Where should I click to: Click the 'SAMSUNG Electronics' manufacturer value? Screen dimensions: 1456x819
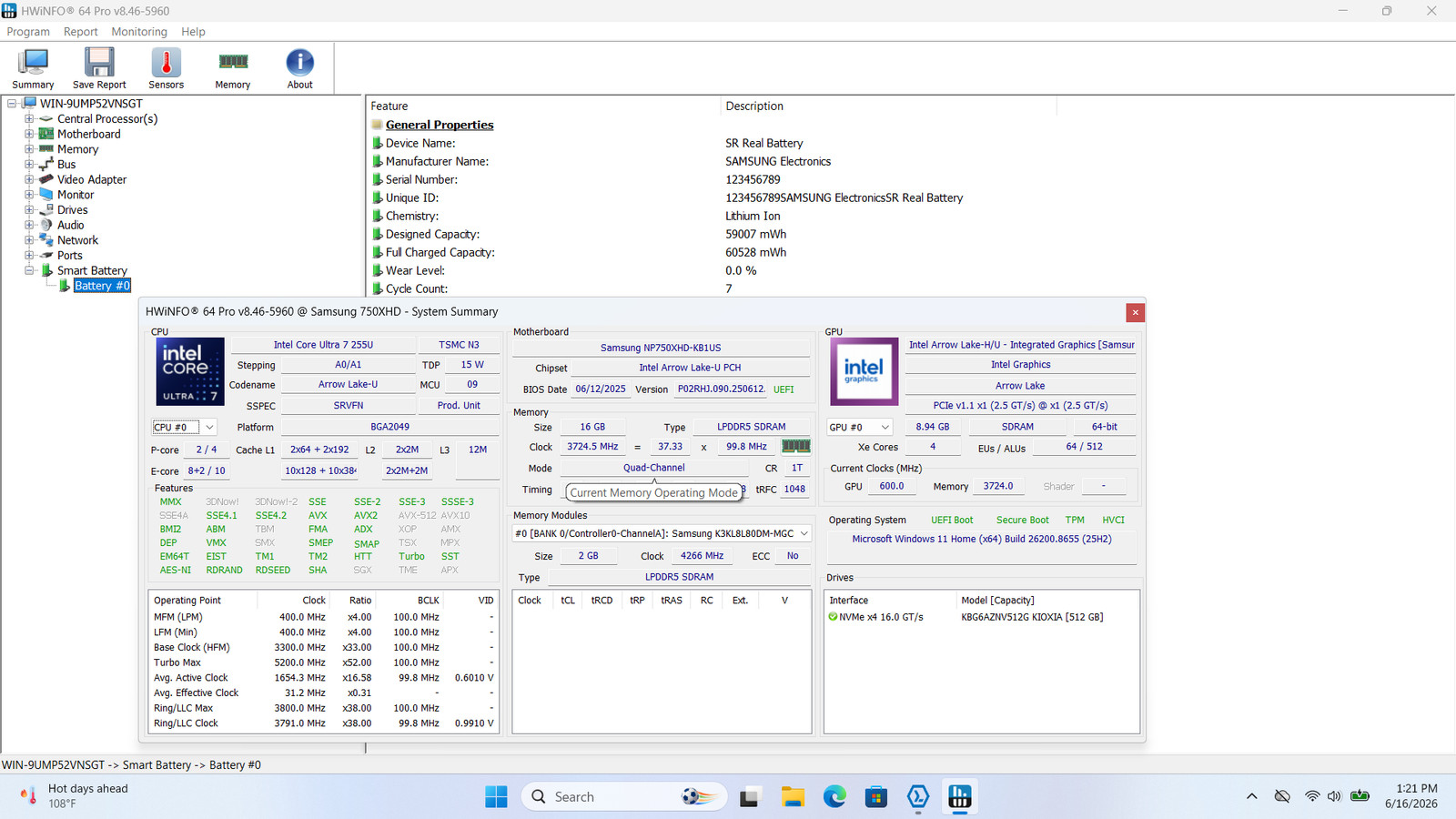(x=778, y=161)
